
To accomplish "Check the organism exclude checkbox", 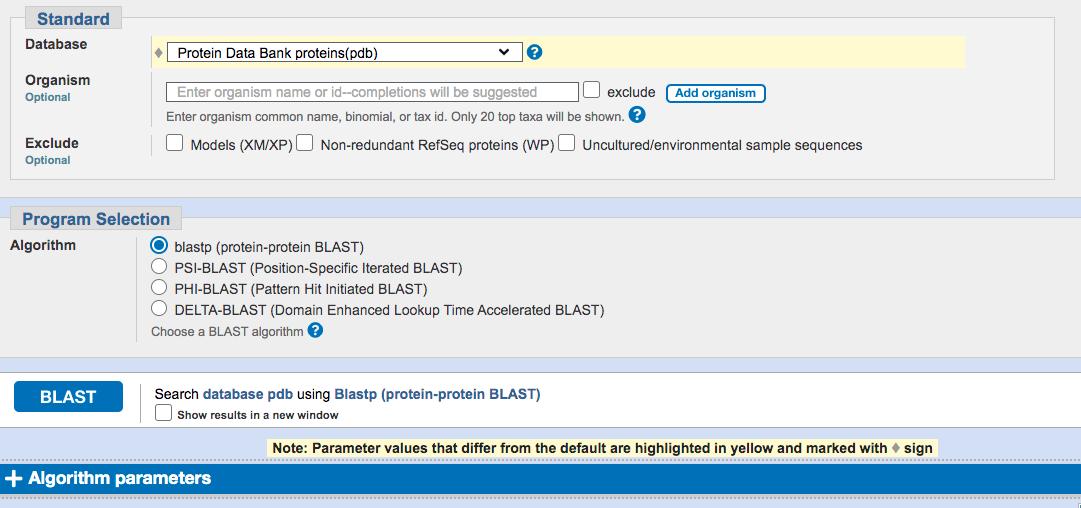I will pyautogui.click(x=592, y=91).
